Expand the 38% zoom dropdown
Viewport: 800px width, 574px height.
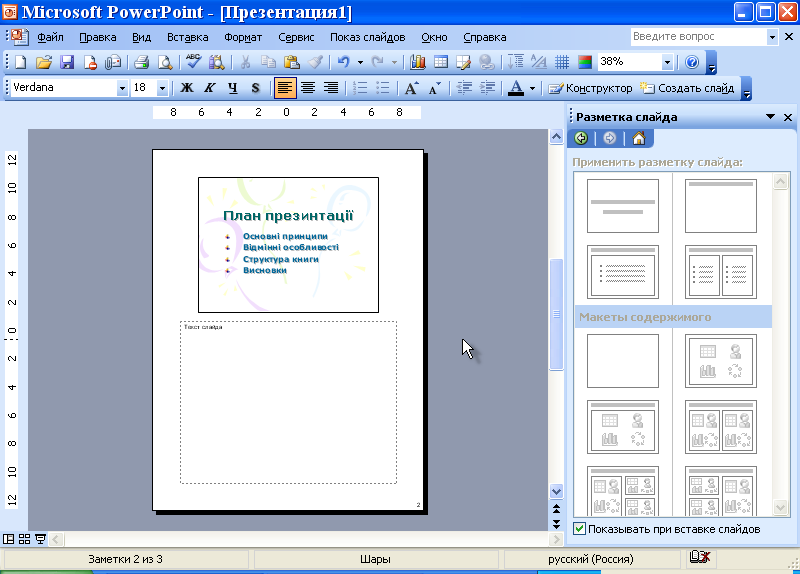pyautogui.click(x=668, y=62)
